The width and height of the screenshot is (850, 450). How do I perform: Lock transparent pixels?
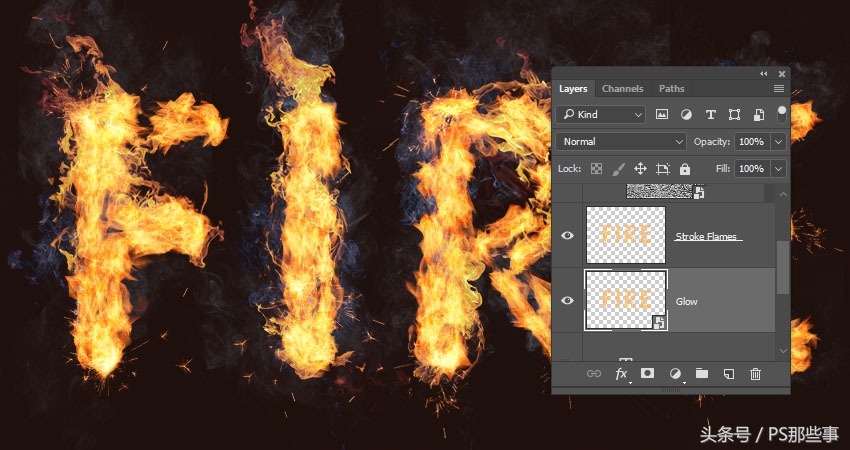[x=596, y=169]
